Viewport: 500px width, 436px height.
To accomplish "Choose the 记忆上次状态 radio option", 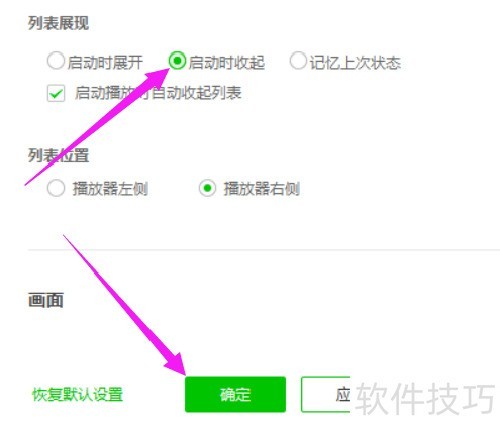I will (298, 61).
